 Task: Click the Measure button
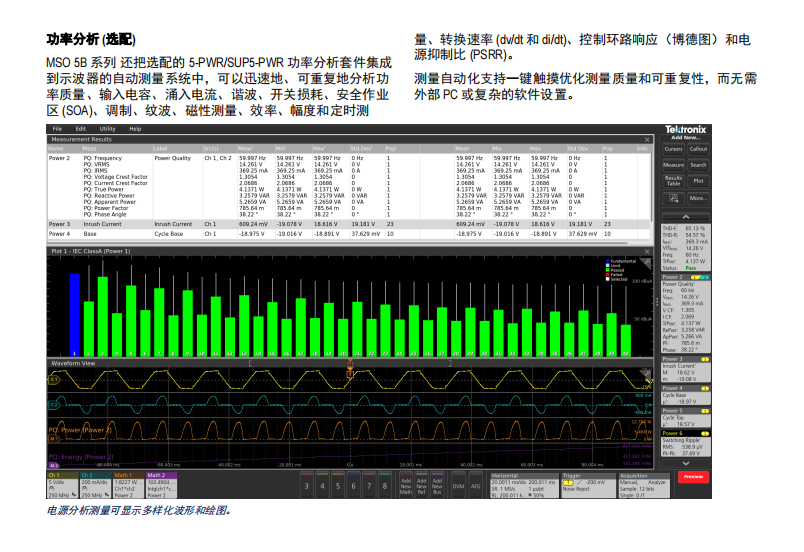[673, 165]
